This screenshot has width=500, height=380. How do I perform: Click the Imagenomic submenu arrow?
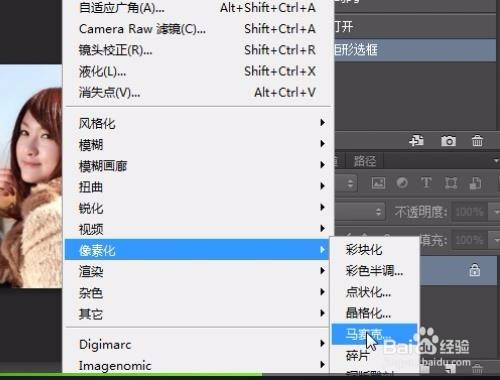322,364
